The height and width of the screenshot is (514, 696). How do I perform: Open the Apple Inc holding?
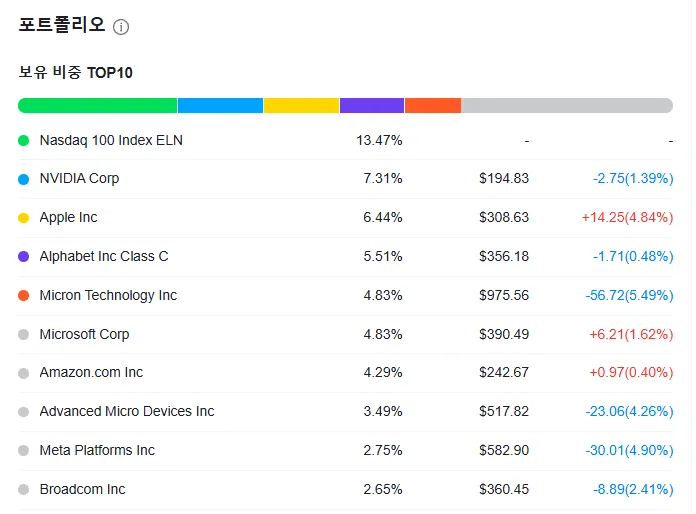[x=68, y=217]
